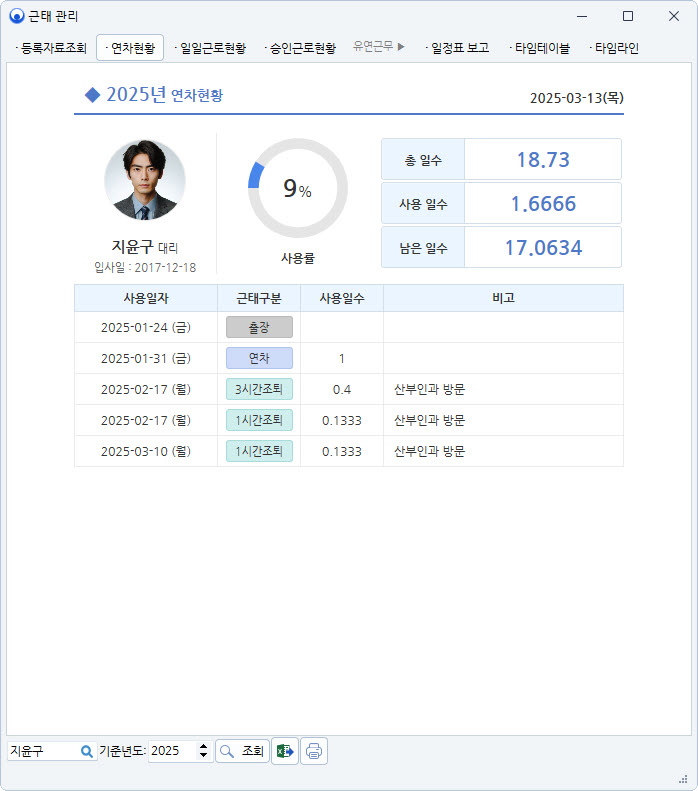The width and height of the screenshot is (698, 791).
Task: Click the 기준년도 year stepper arrows
Action: tap(204, 751)
